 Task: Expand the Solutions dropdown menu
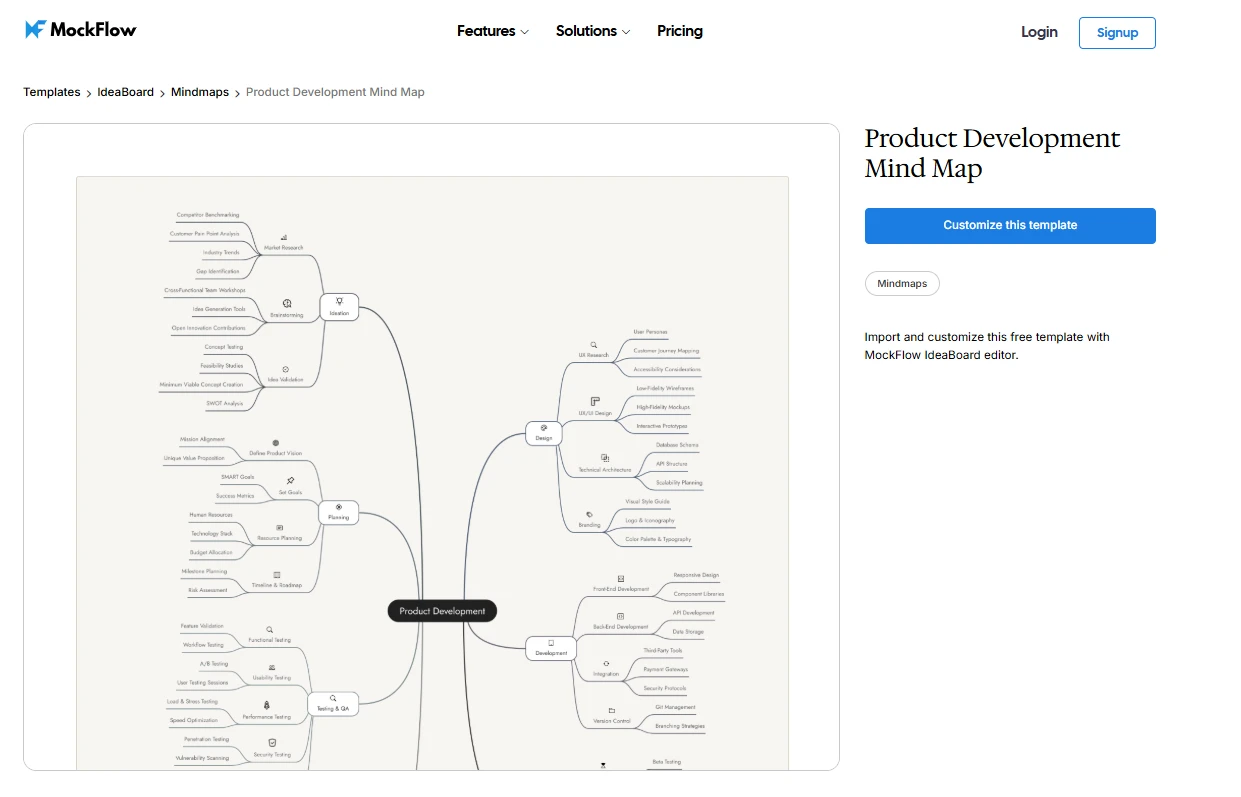point(593,31)
